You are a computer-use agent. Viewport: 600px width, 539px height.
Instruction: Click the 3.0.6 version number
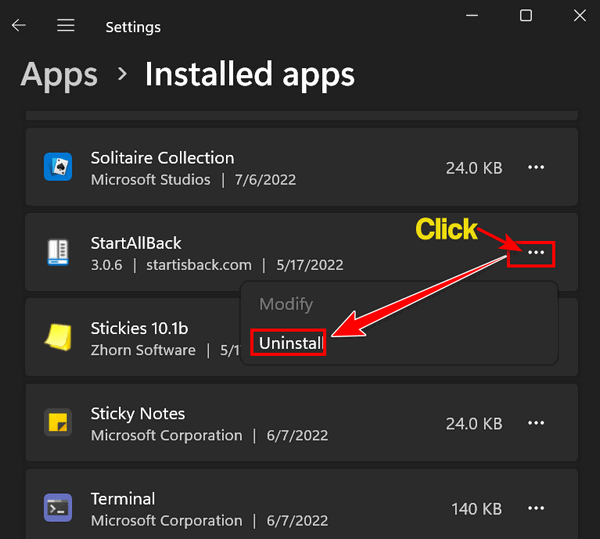(106, 265)
